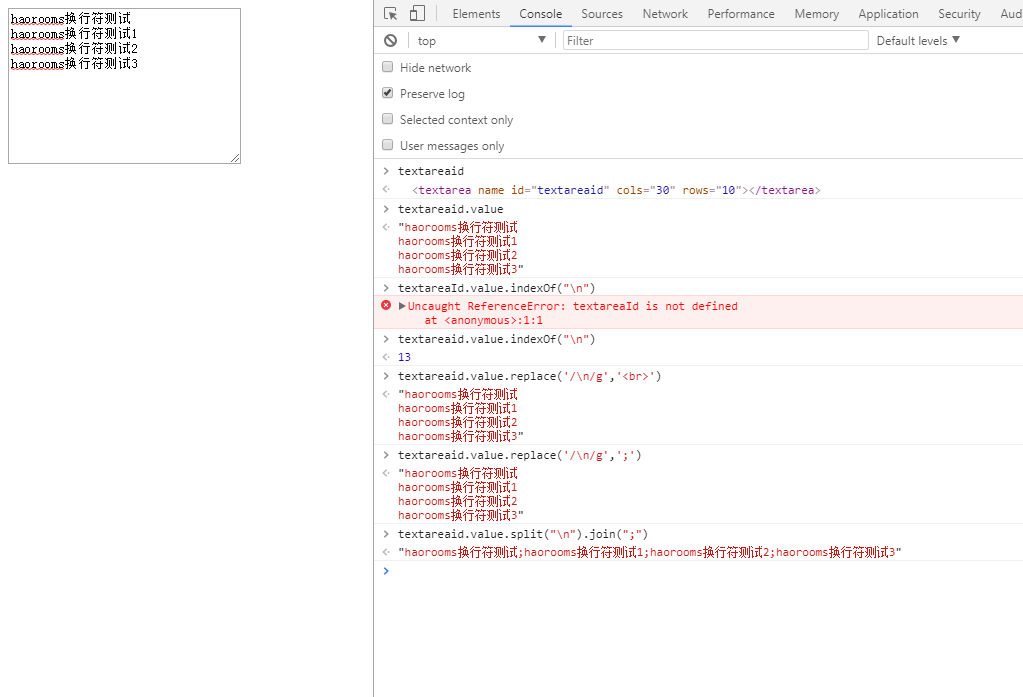Select the Console tab

pyautogui.click(x=540, y=14)
